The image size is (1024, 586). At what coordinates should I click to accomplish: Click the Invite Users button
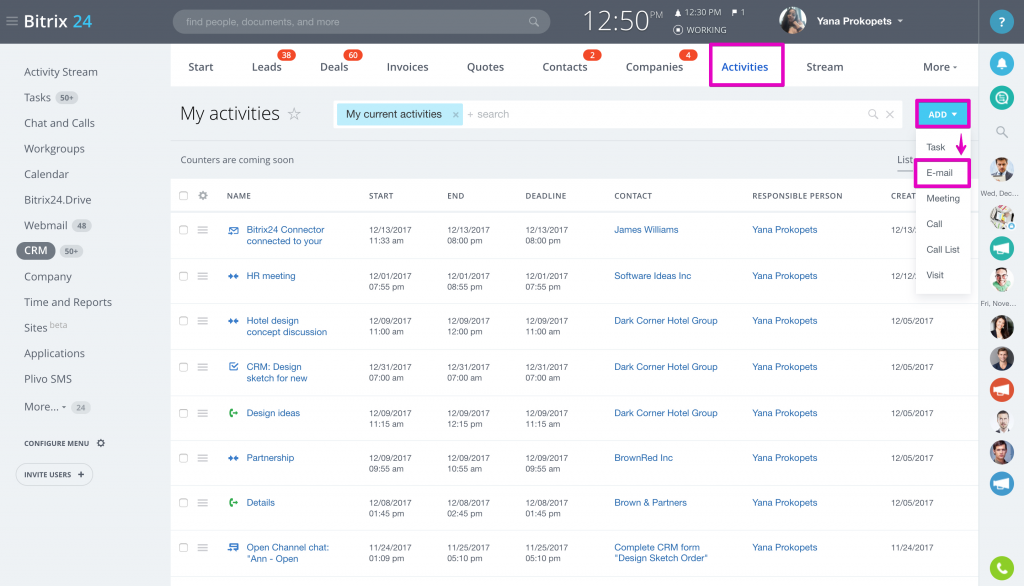54,474
